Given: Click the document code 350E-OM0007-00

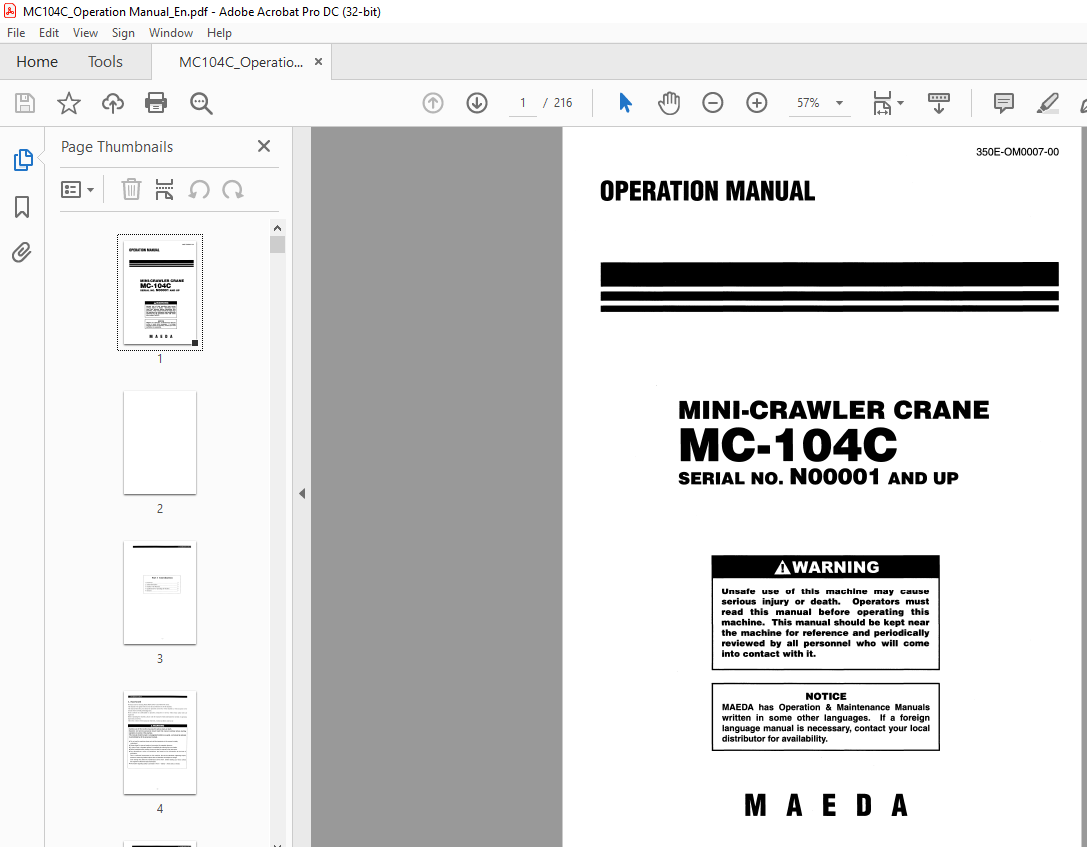Looking at the screenshot, I should 1017,152.
